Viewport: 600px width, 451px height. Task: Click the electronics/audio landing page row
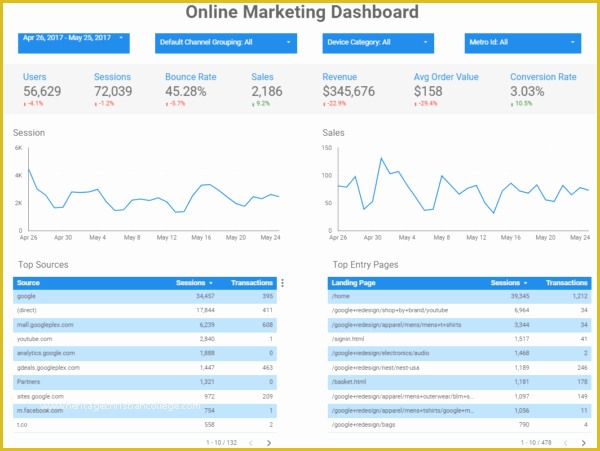[x=459, y=353]
